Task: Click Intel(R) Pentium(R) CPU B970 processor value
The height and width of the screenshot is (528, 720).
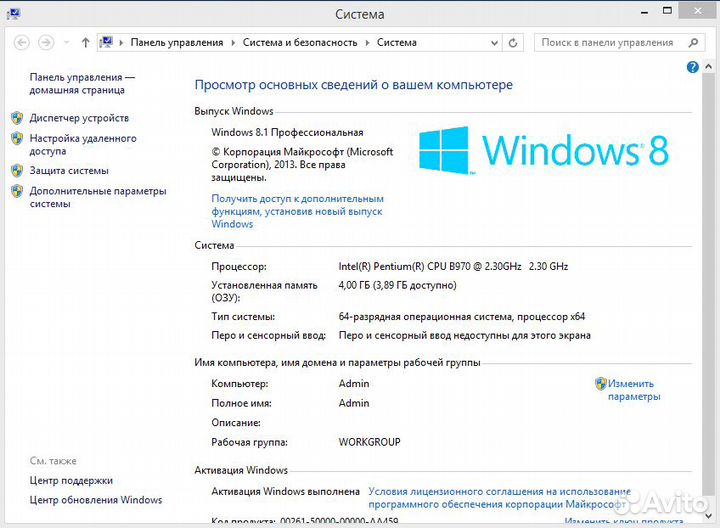Action: click(453, 266)
